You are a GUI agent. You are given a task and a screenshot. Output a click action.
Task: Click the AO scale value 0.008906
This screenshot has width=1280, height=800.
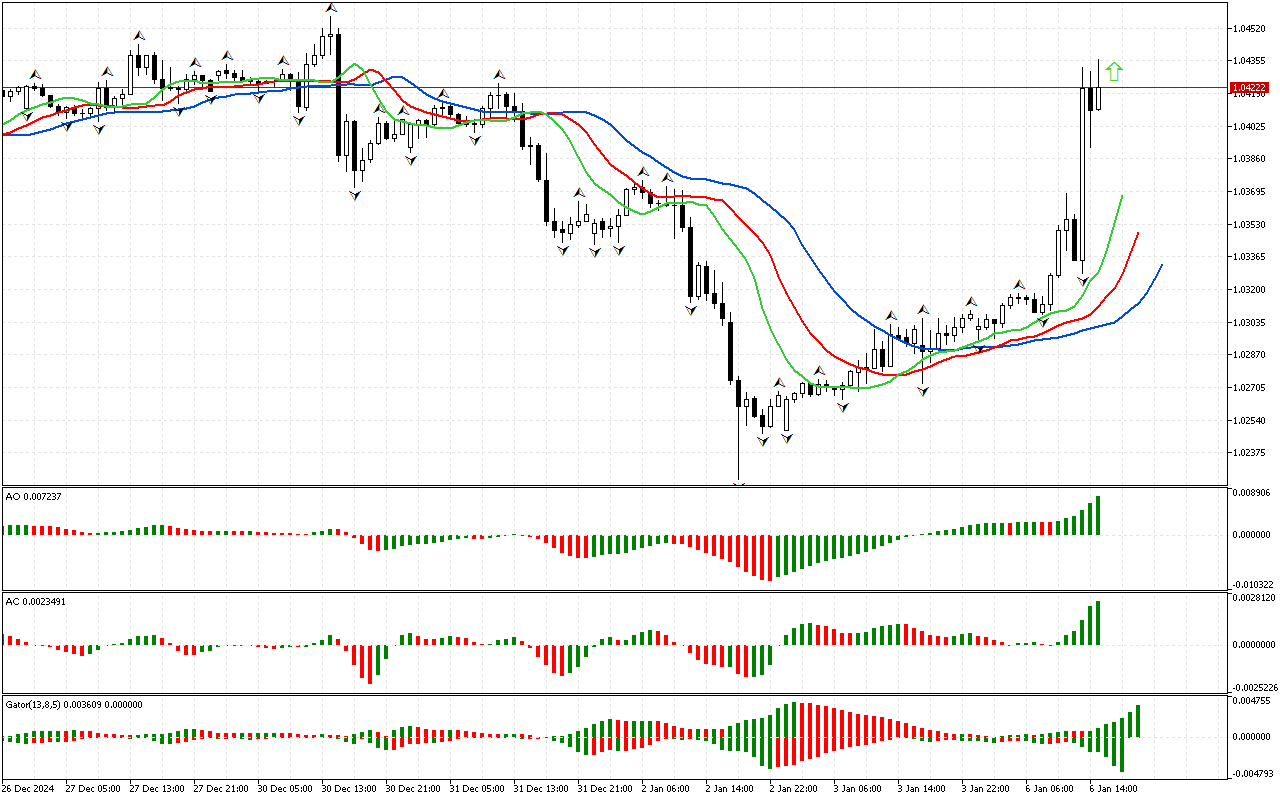click(1254, 494)
